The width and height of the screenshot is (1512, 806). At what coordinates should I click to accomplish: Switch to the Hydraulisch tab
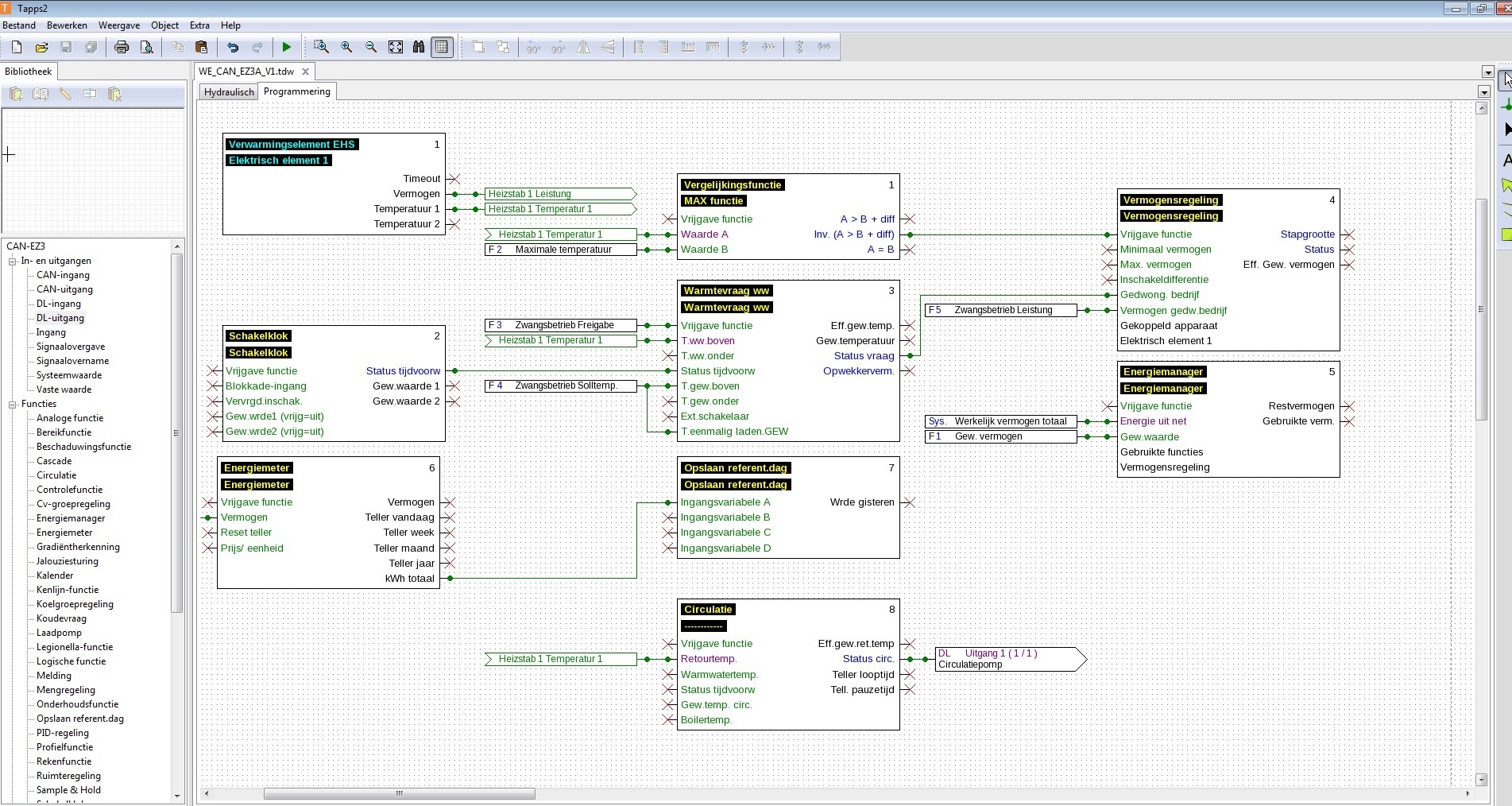(229, 92)
